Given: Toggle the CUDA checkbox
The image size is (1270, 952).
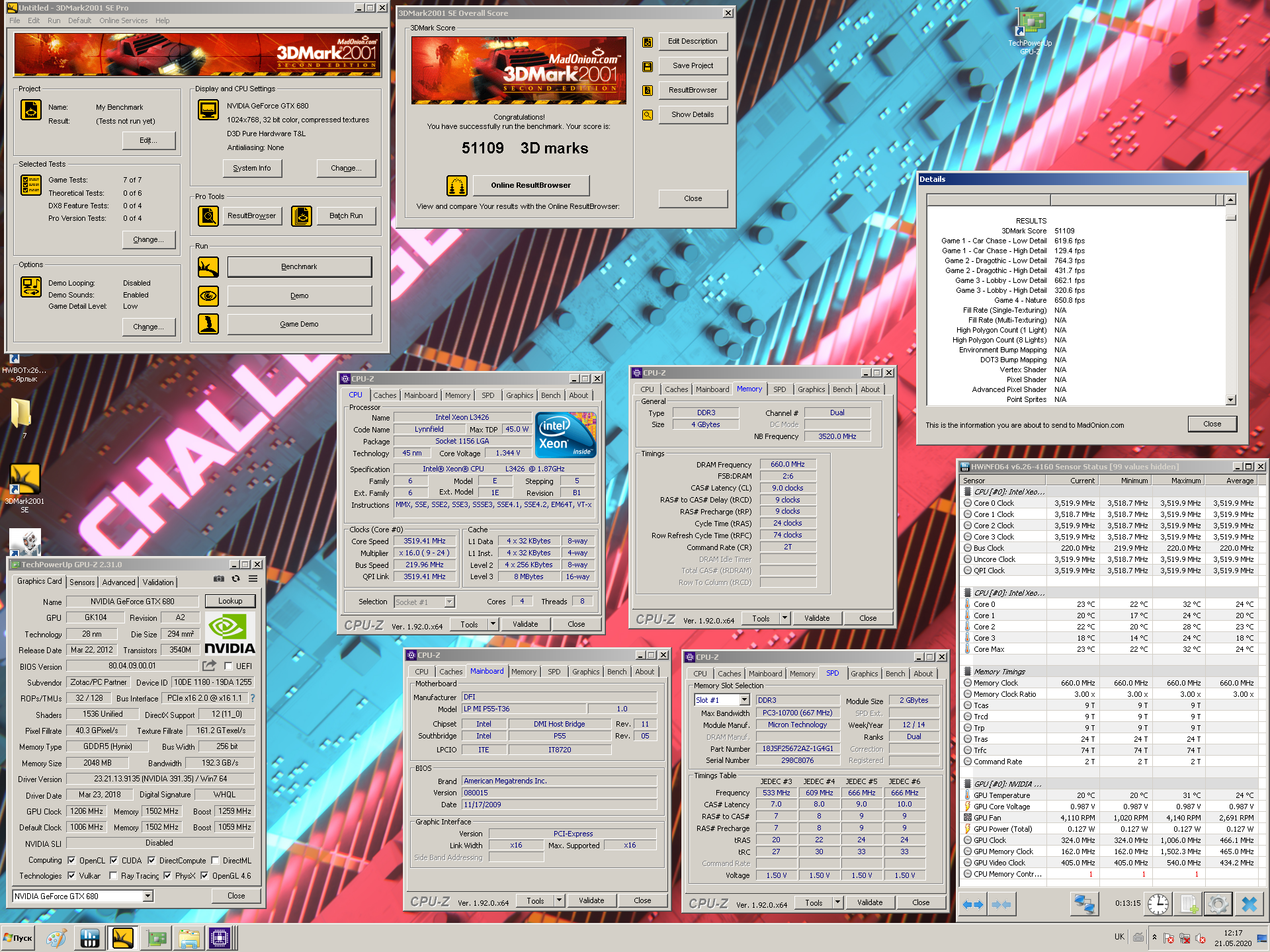Looking at the screenshot, I should tap(114, 861).
